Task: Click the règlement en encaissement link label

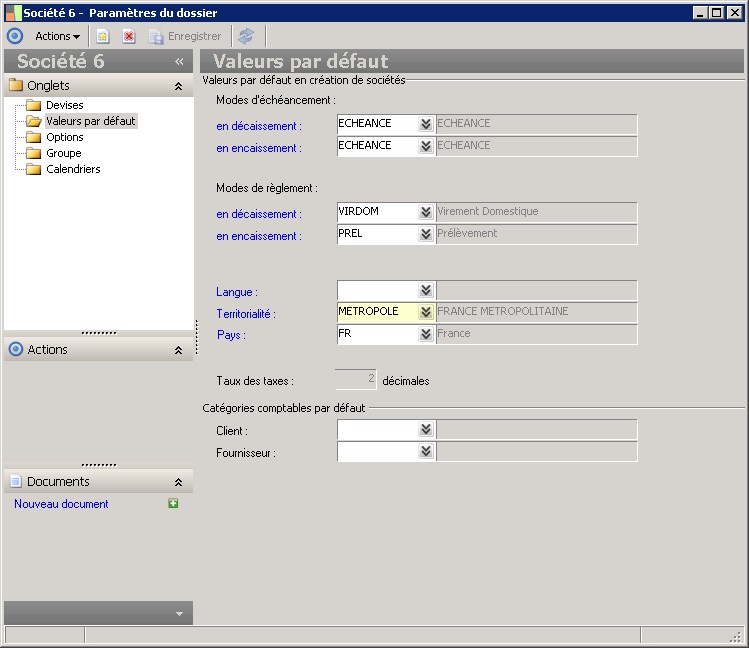Action: click(x=259, y=236)
